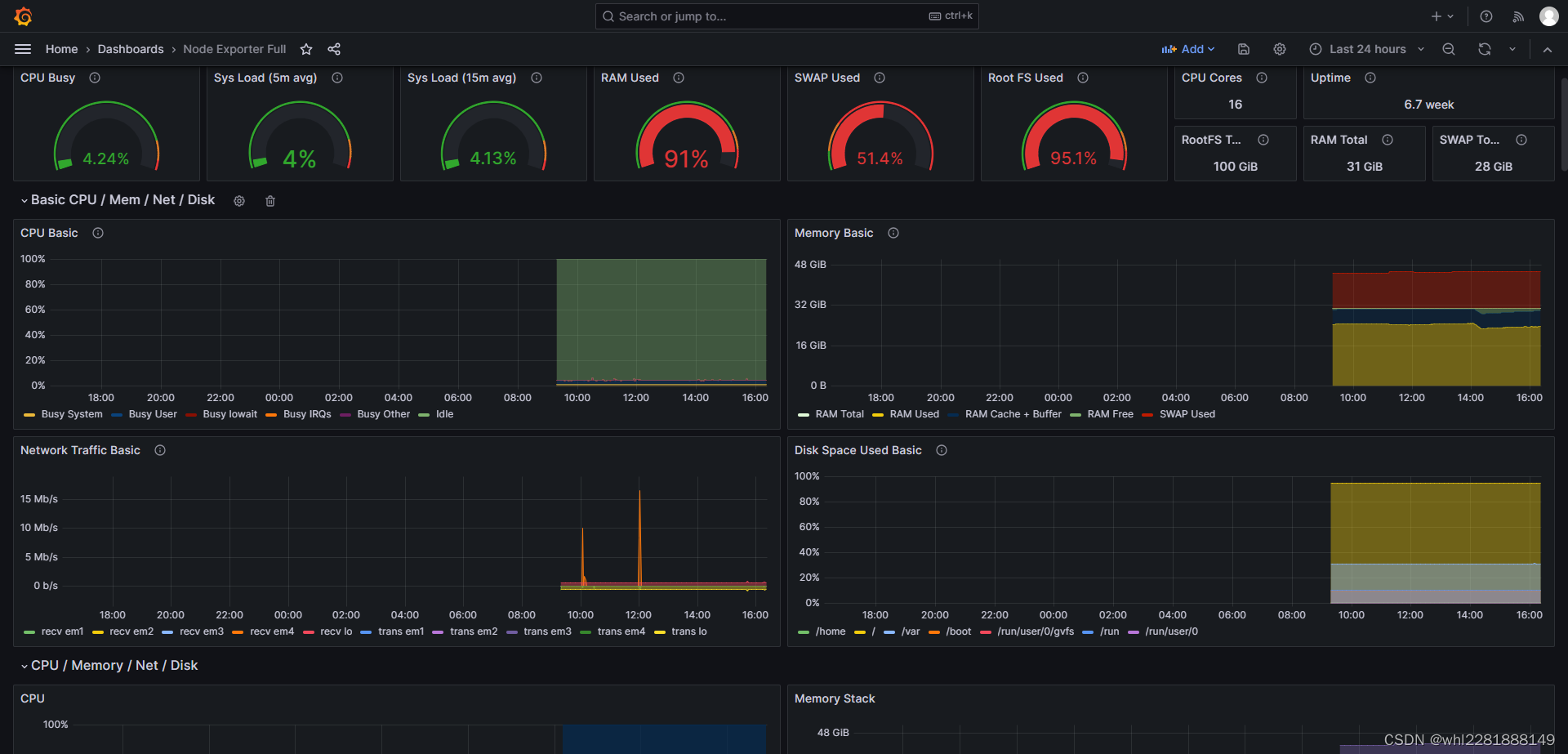The width and height of the screenshot is (1568, 754).
Task: Show info for Memory Basic panel
Action: tap(893, 233)
